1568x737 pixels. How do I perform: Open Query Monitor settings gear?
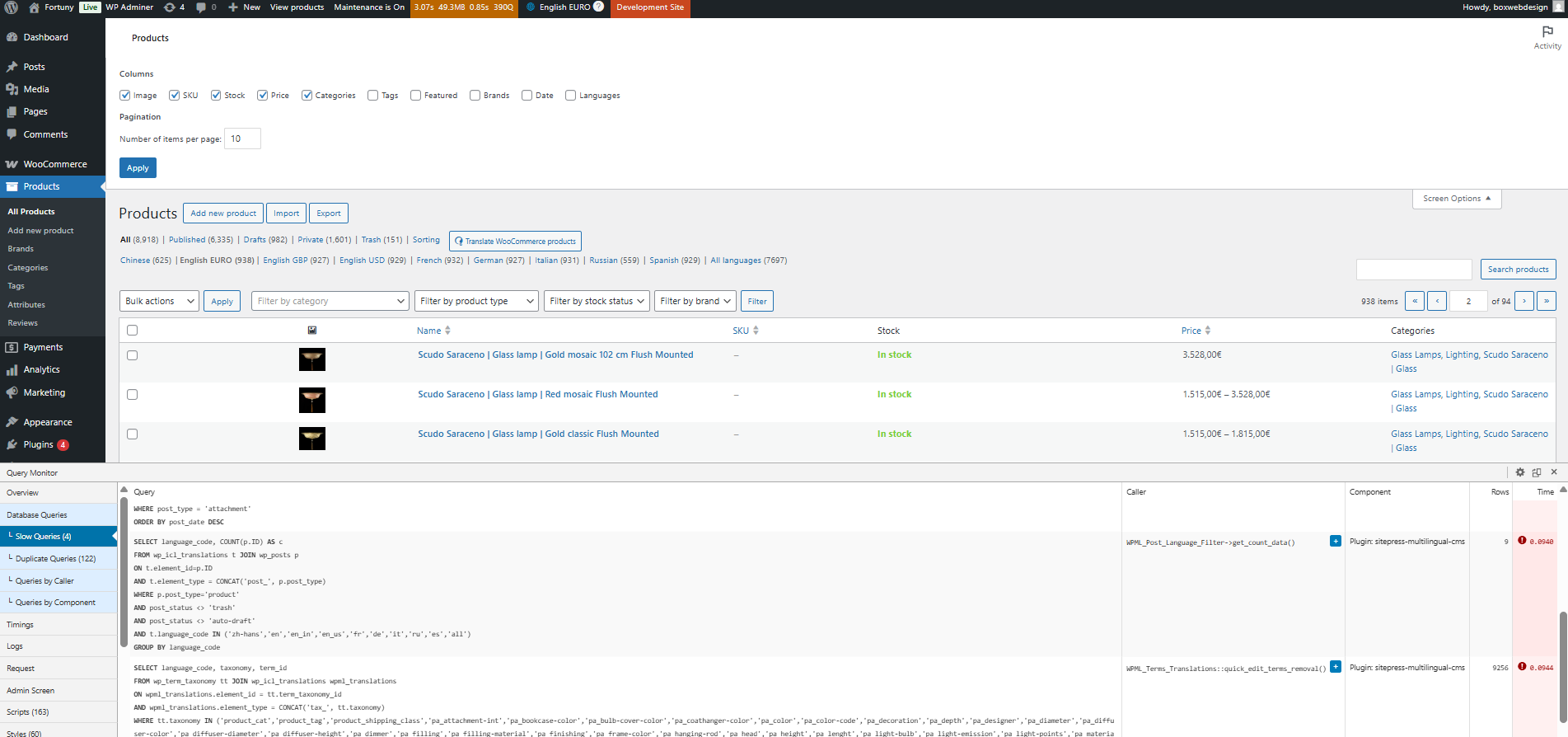1519,472
